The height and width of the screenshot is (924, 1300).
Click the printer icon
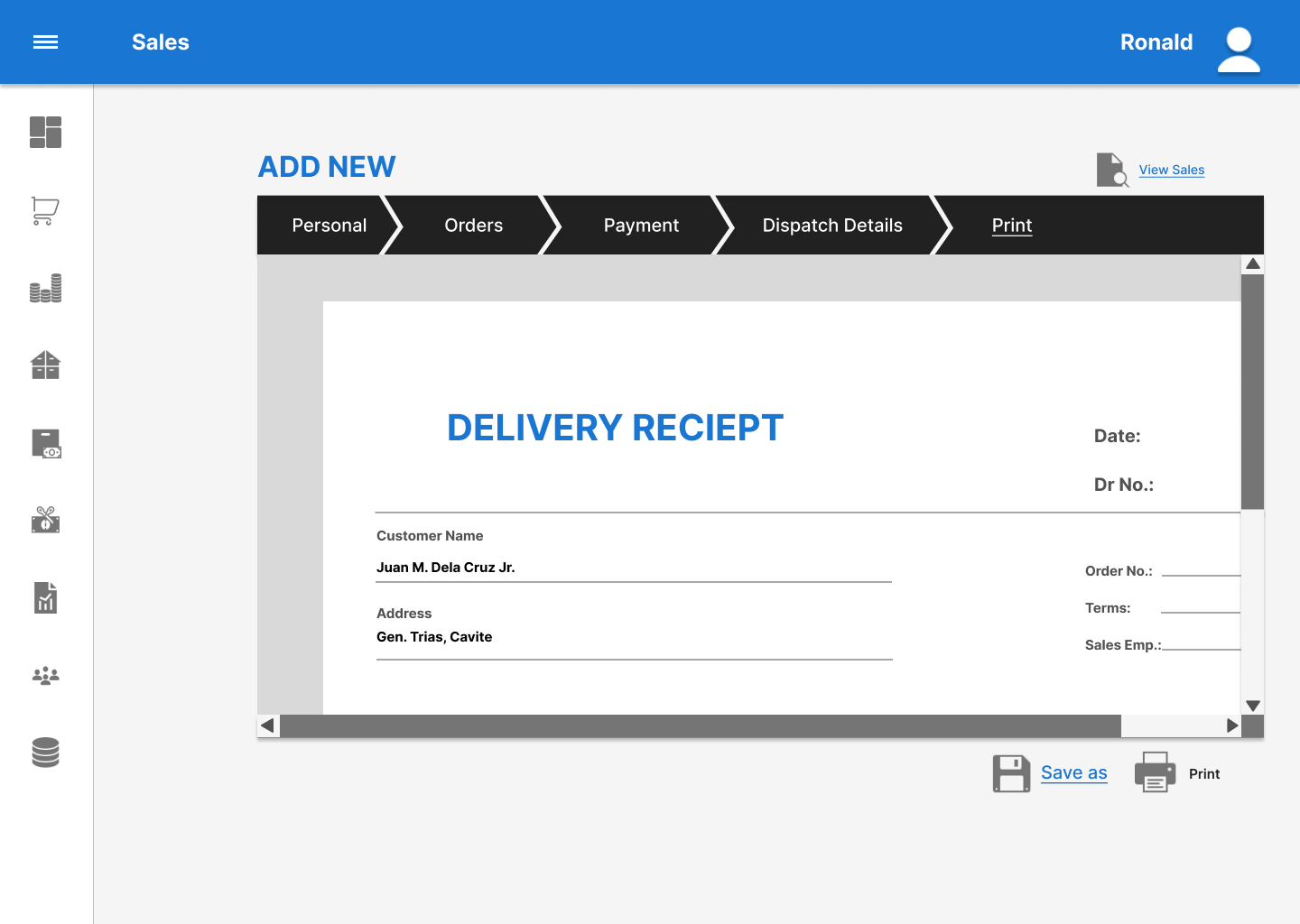click(x=1155, y=772)
